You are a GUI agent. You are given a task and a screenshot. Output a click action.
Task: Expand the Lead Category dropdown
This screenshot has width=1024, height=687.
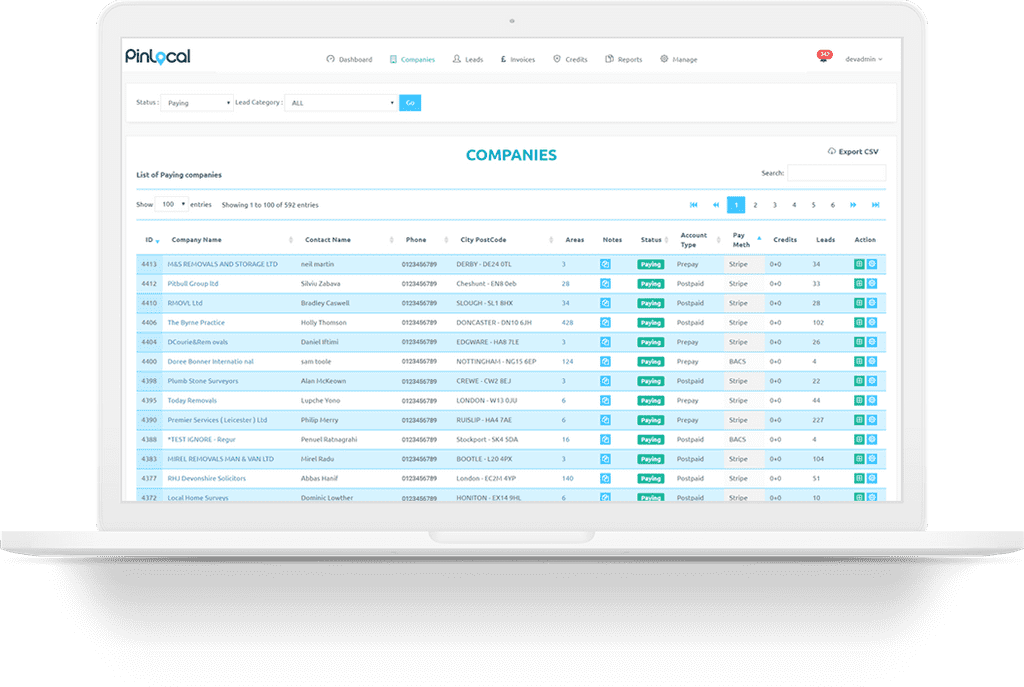[x=340, y=103]
